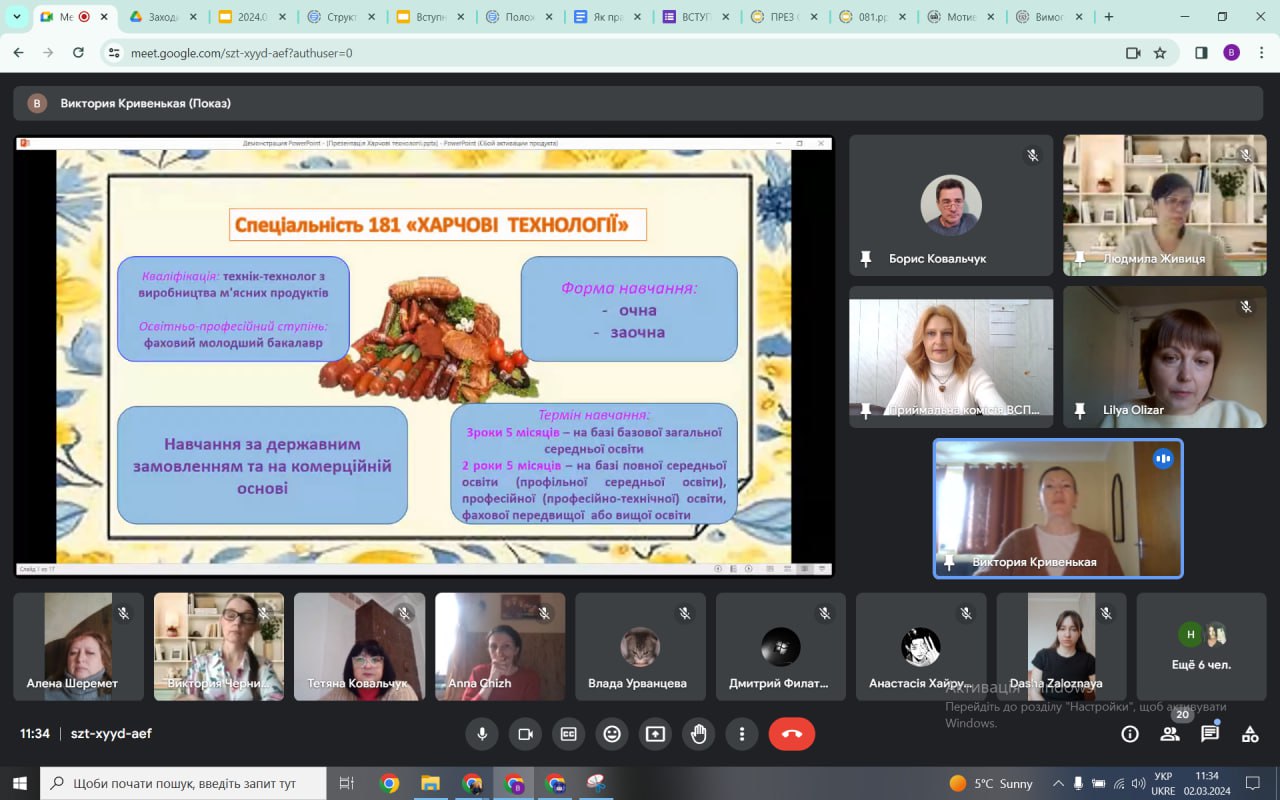The width and height of the screenshot is (1280, 800).
Task: Click the pin icon on Людмила Живиця tile
Action: (x=1080, y=259)
